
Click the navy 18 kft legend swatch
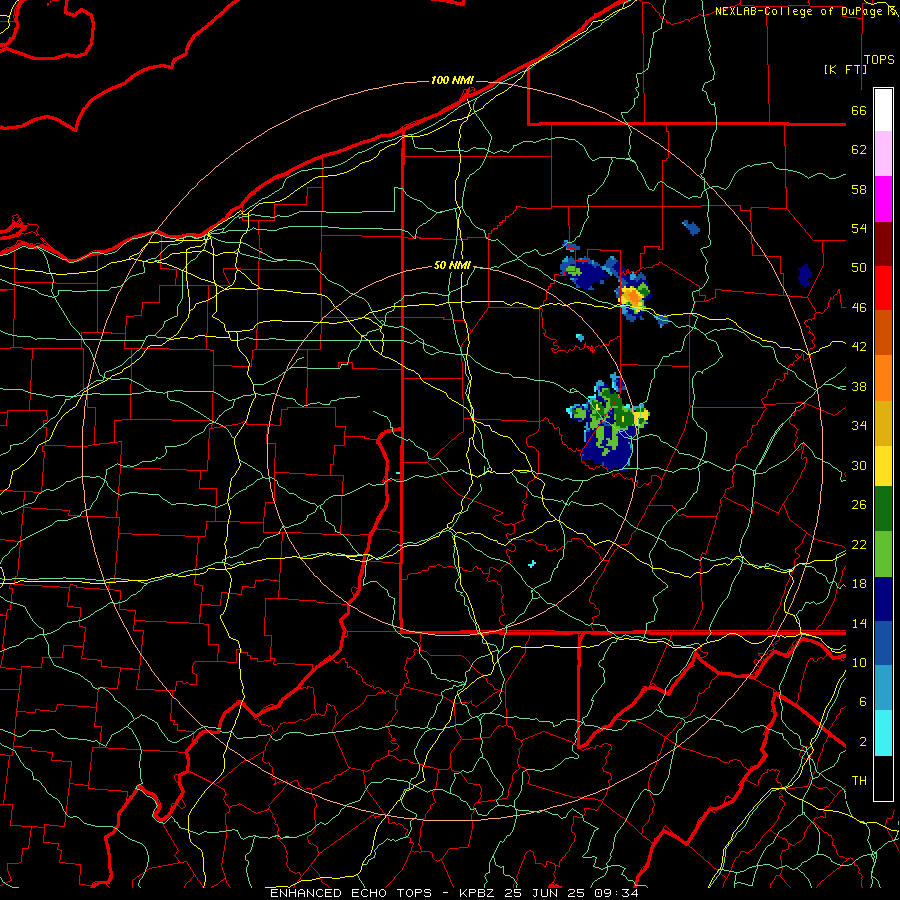coord(883,599)
